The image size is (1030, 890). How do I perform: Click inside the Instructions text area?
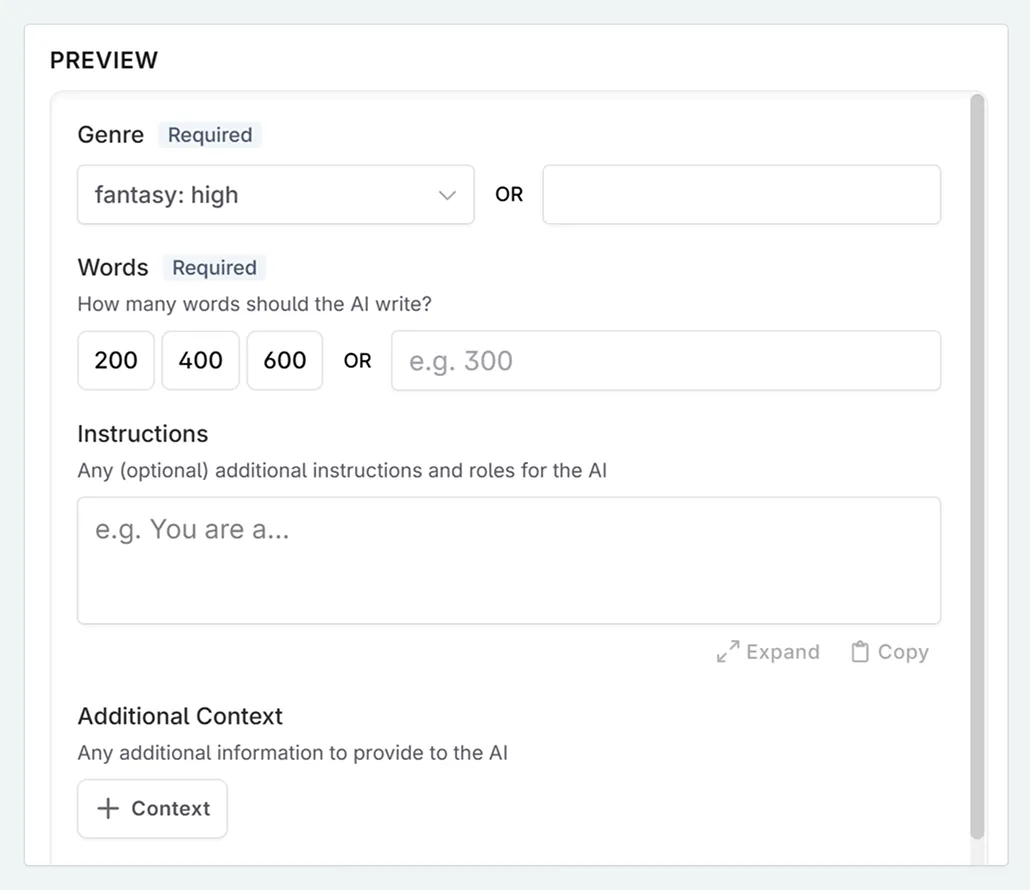tap(509, 560)
